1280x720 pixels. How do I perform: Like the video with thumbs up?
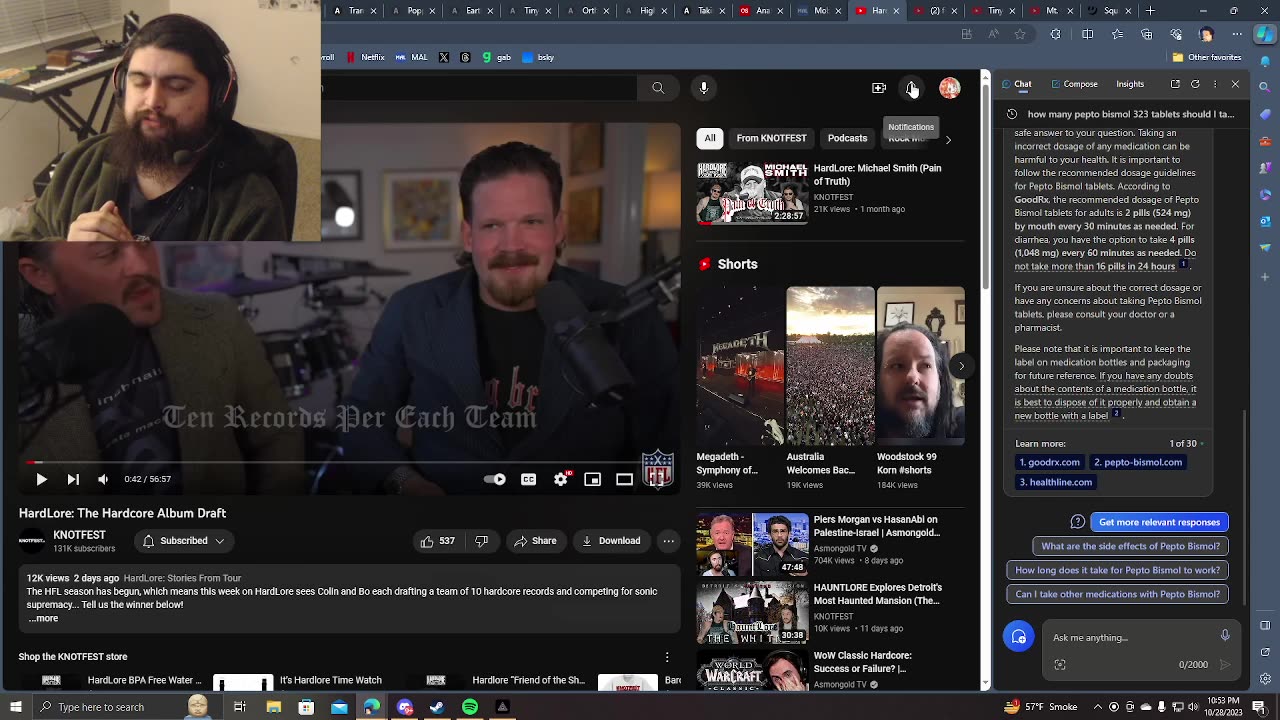[x=438, y=541]
